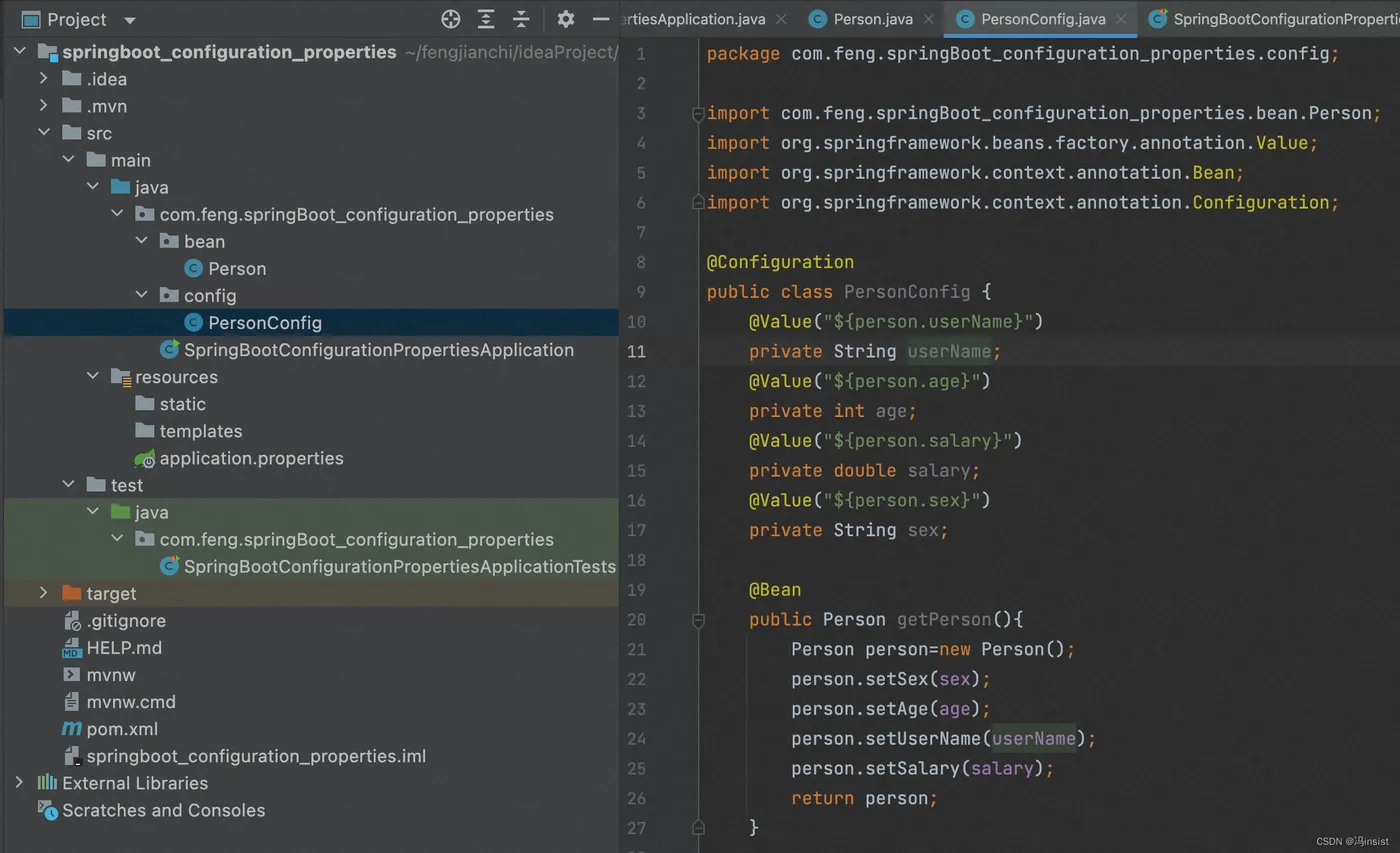
Task: Select the mvnw.cmd file
Action: point(130,701)
